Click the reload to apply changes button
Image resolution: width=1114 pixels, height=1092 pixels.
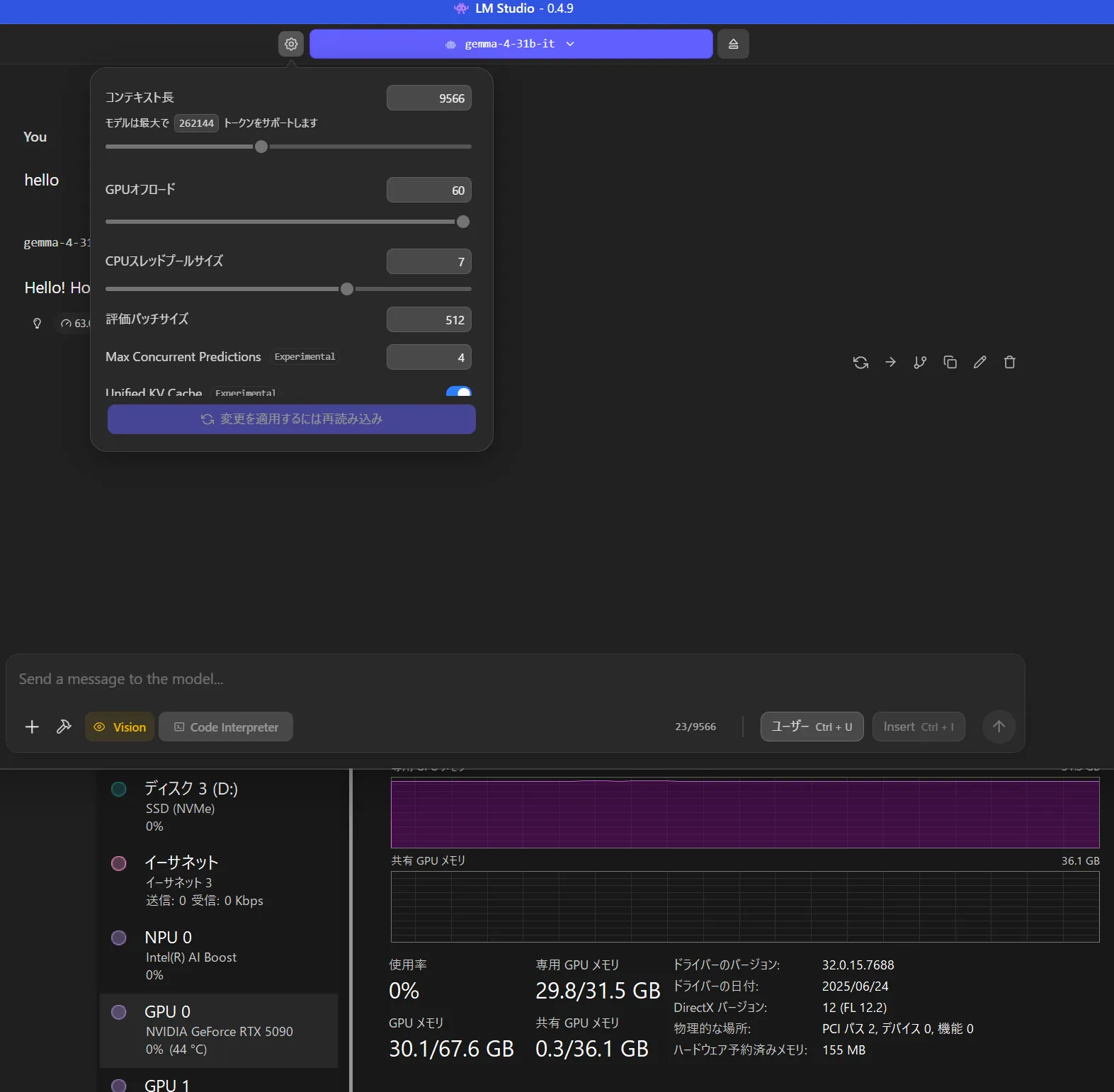291,419
